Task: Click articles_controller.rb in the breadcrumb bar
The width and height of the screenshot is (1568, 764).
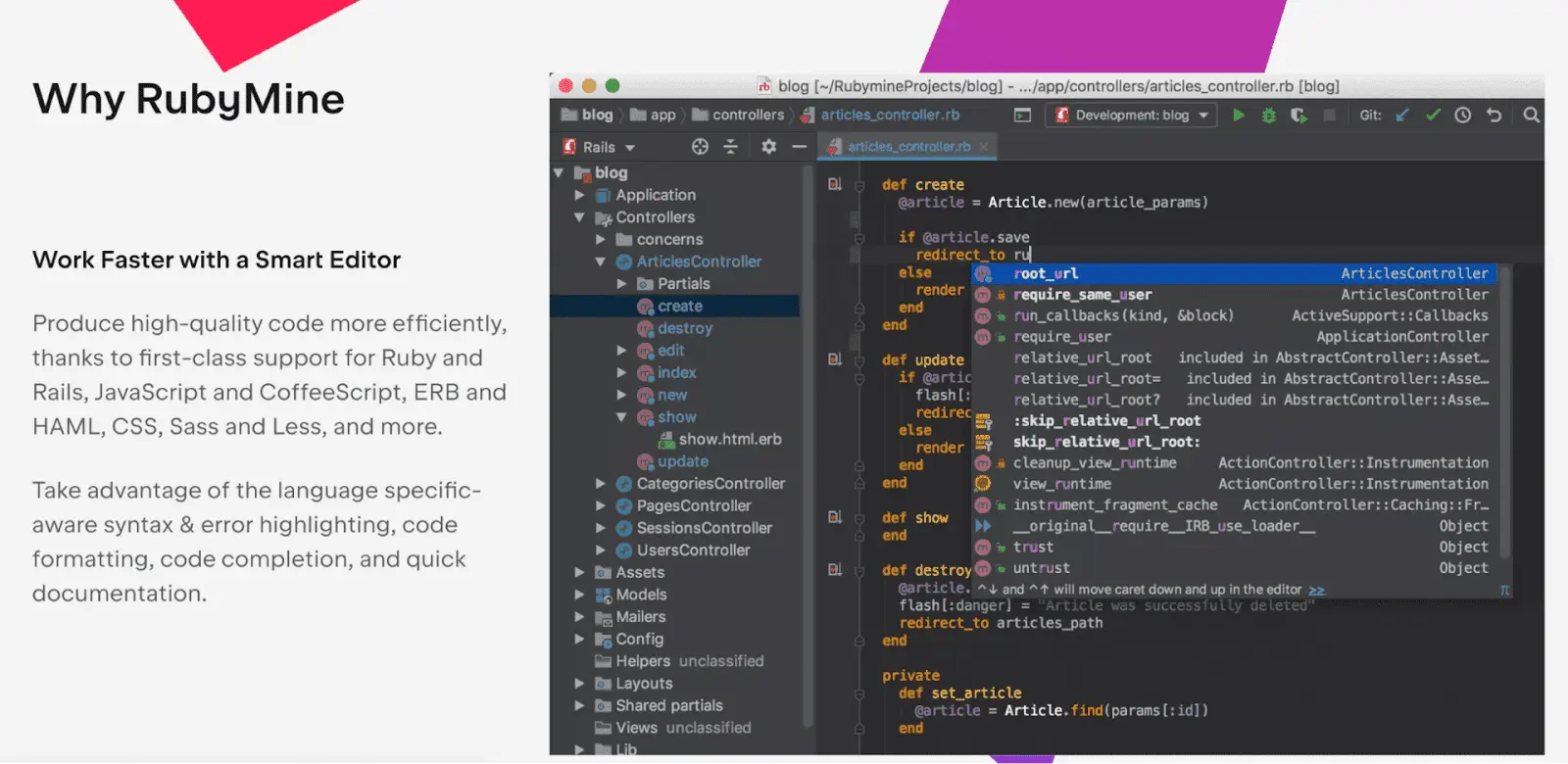Action: point(880,116)
